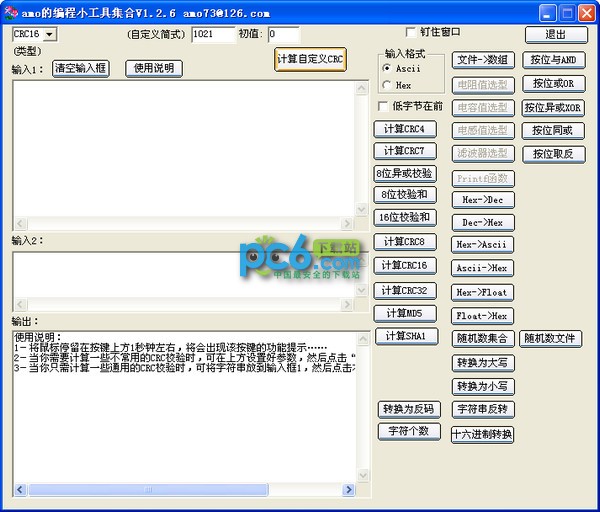Click the 转换为反码 ones' complement button
The height and width of the screenshot is (512, 600).
(409, 409)
